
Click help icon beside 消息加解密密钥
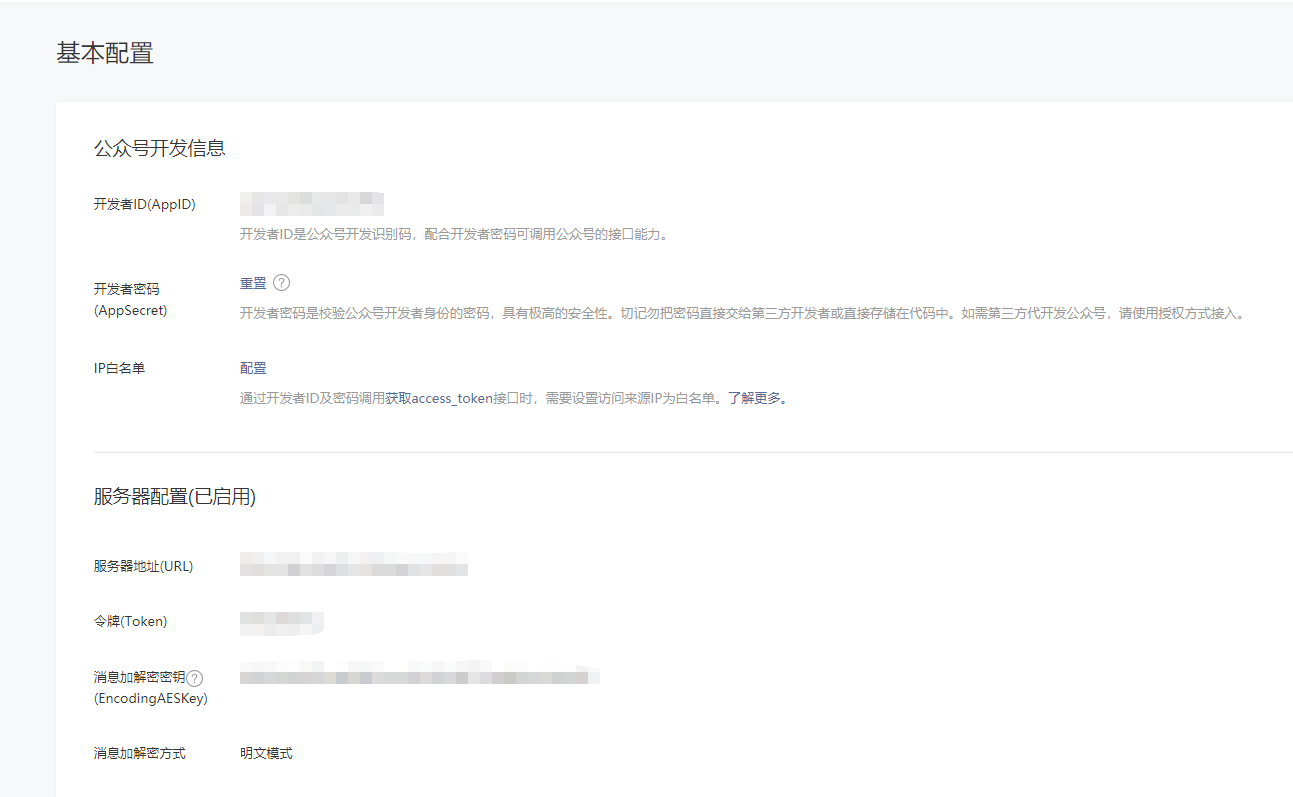point(195,679)
